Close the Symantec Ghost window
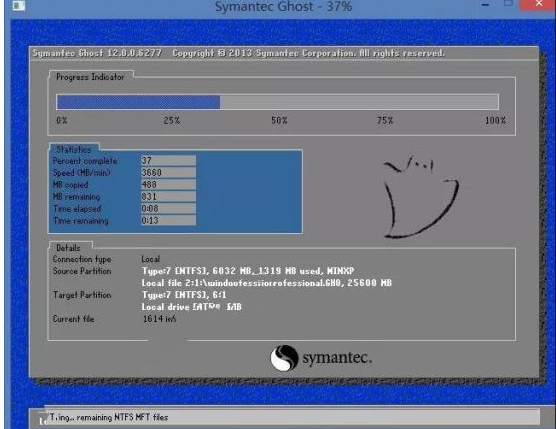 pos(539,4)
